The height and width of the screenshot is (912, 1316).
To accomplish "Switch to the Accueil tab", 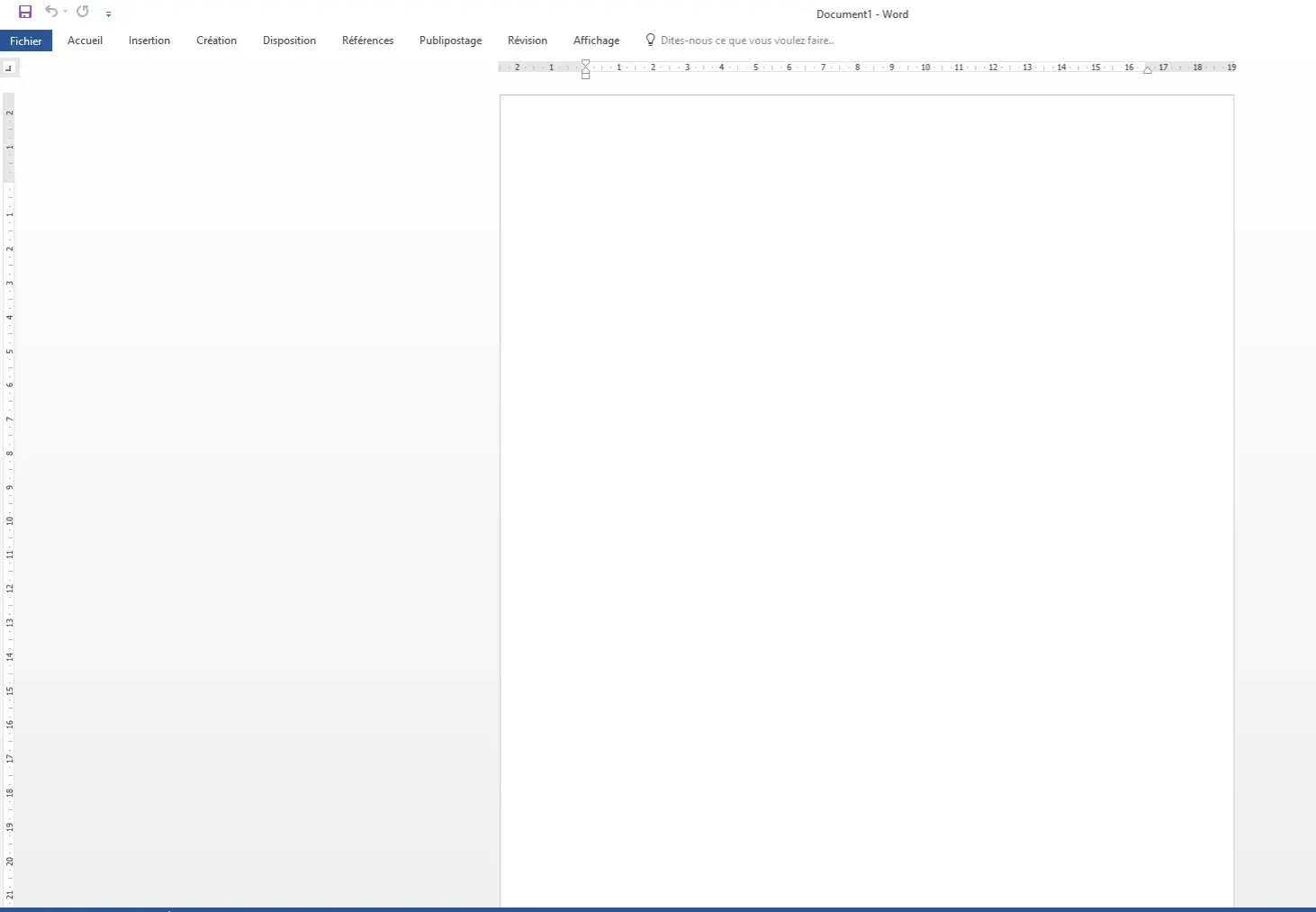I will click(86, 41).
